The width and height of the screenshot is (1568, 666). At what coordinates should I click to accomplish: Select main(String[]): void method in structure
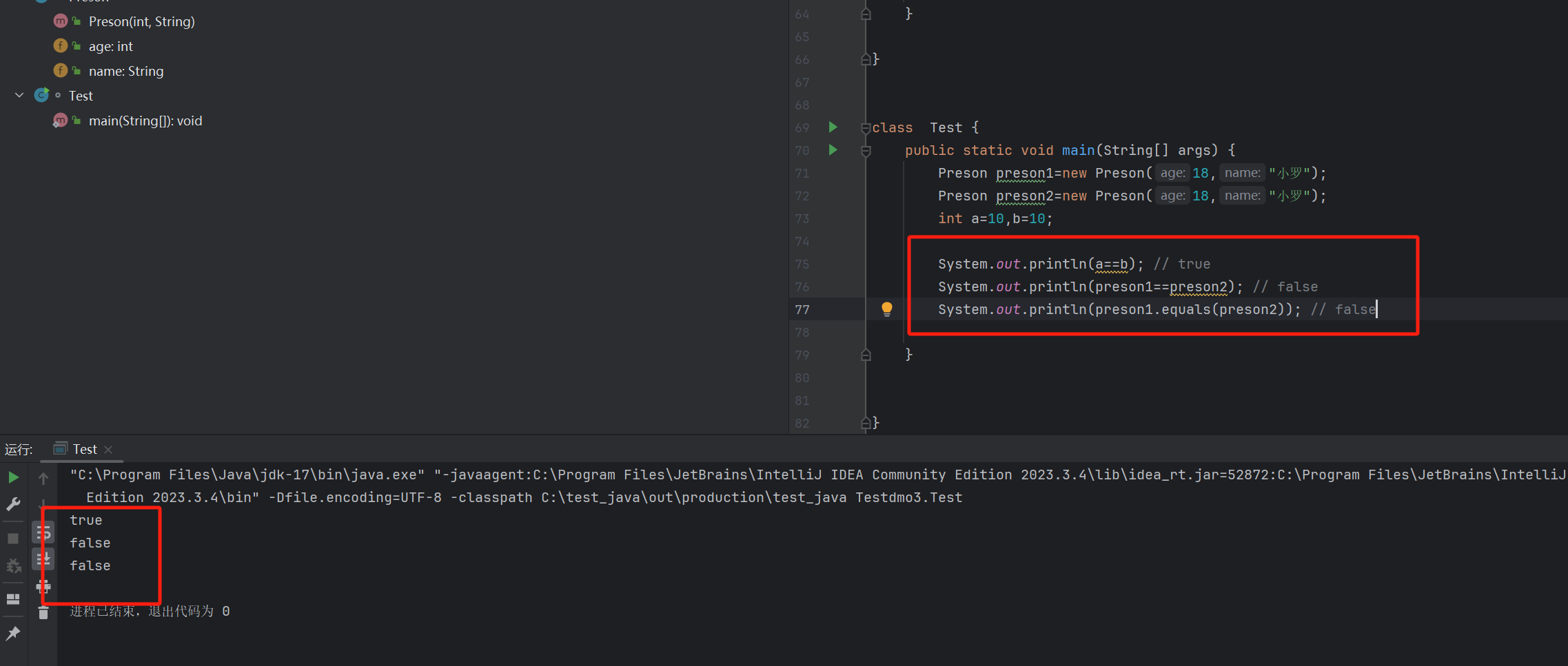pyautogui.click(x=145, y=121)
